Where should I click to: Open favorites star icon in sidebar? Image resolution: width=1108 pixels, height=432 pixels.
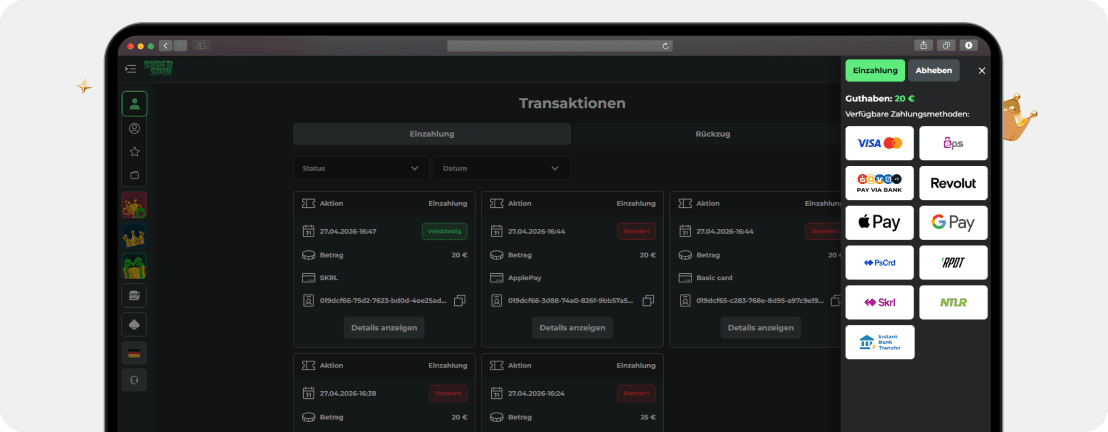tap(134, 152)
